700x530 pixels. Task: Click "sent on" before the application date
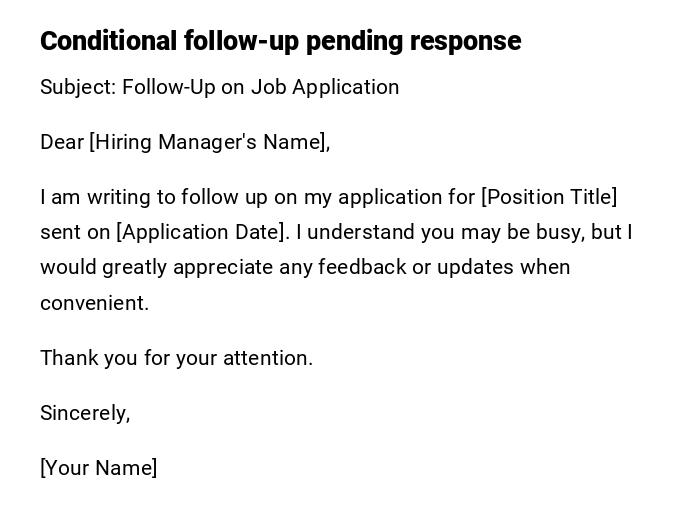pyautogui.click(x=75, y=232)
